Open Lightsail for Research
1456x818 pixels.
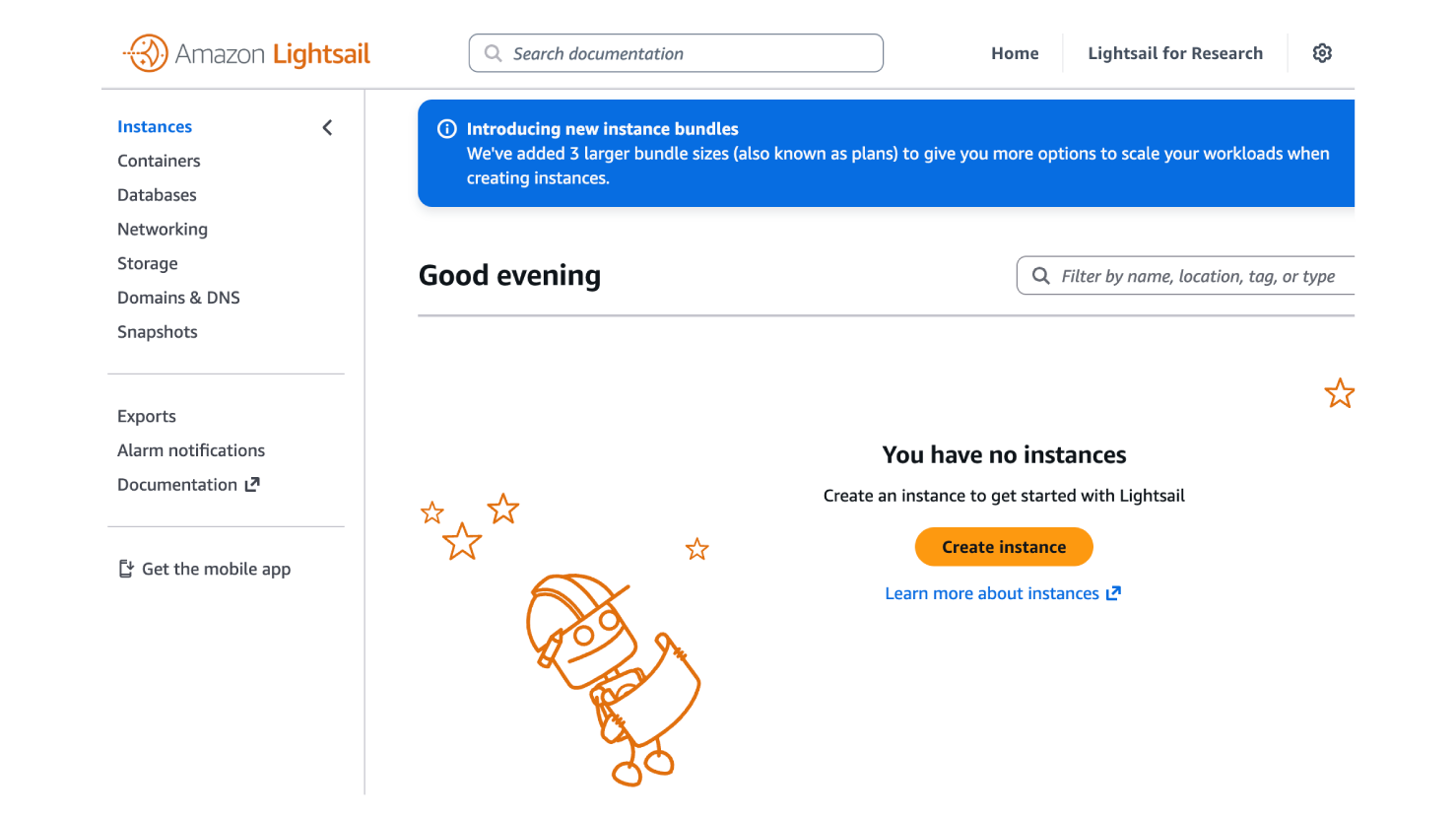click(x=1174, y=53)
